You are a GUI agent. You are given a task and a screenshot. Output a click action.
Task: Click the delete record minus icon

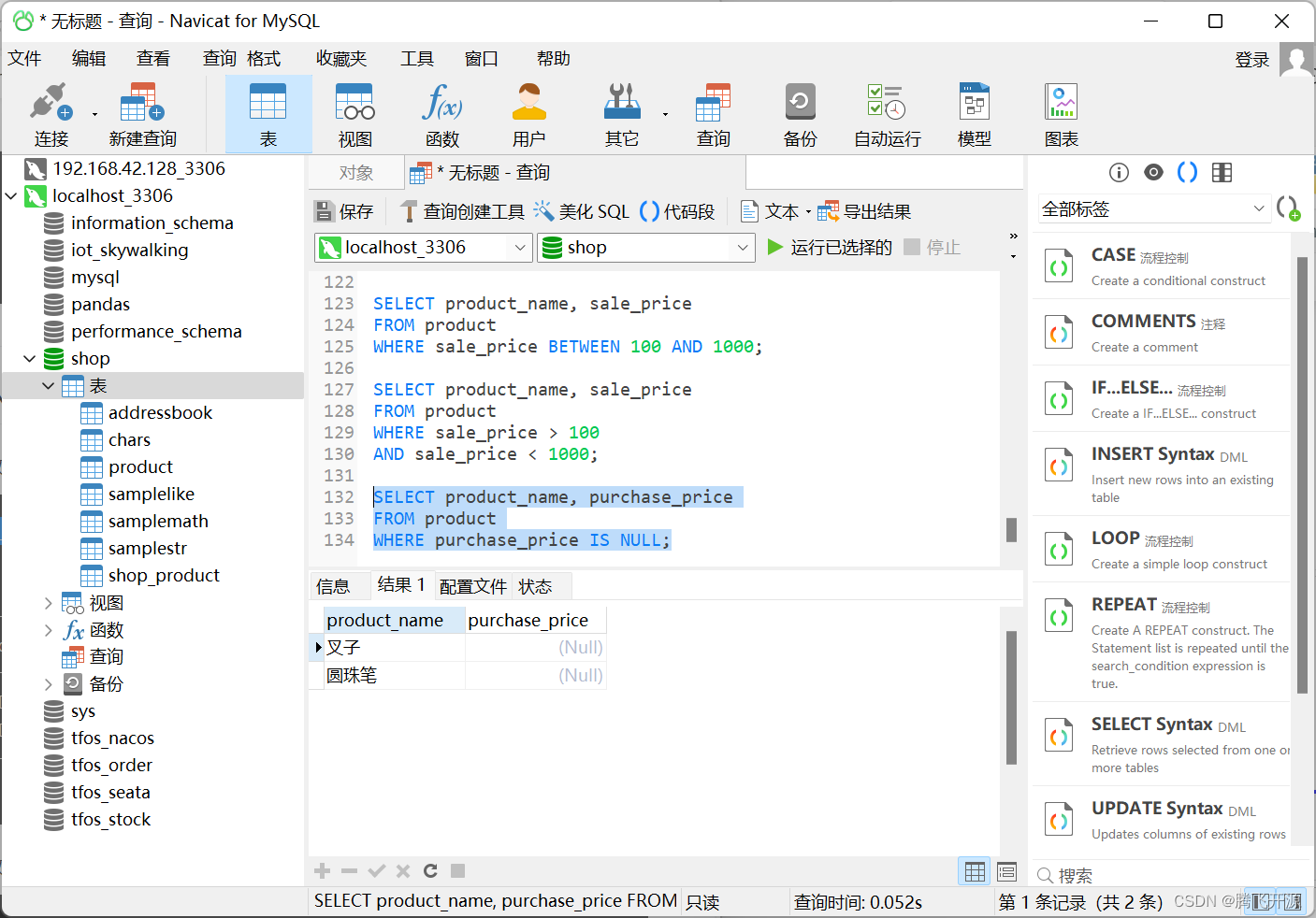point(349,871)
